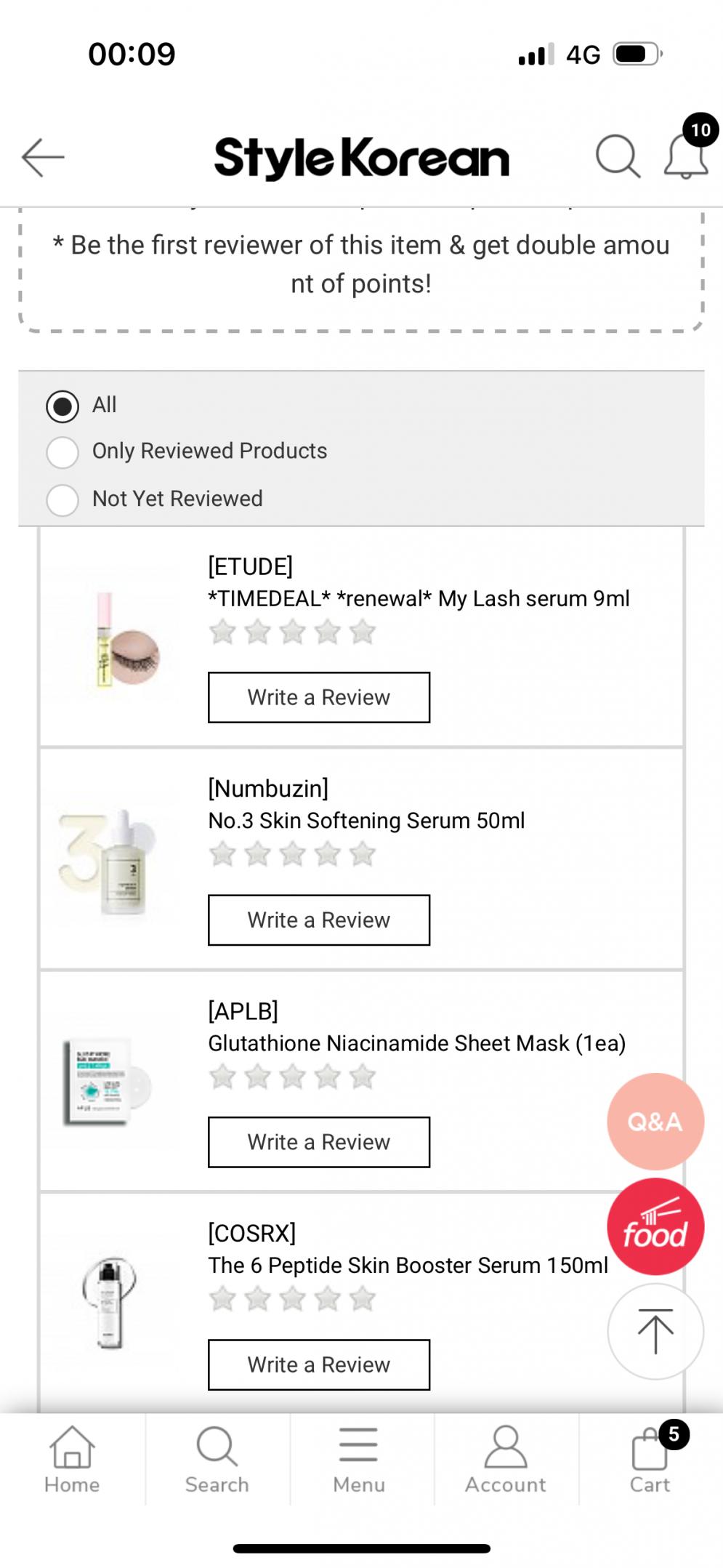Choose Only Reviewed Products filter
Image resolution: width=723 pixels, height=1568 pixels.
(x=62, y=452)
